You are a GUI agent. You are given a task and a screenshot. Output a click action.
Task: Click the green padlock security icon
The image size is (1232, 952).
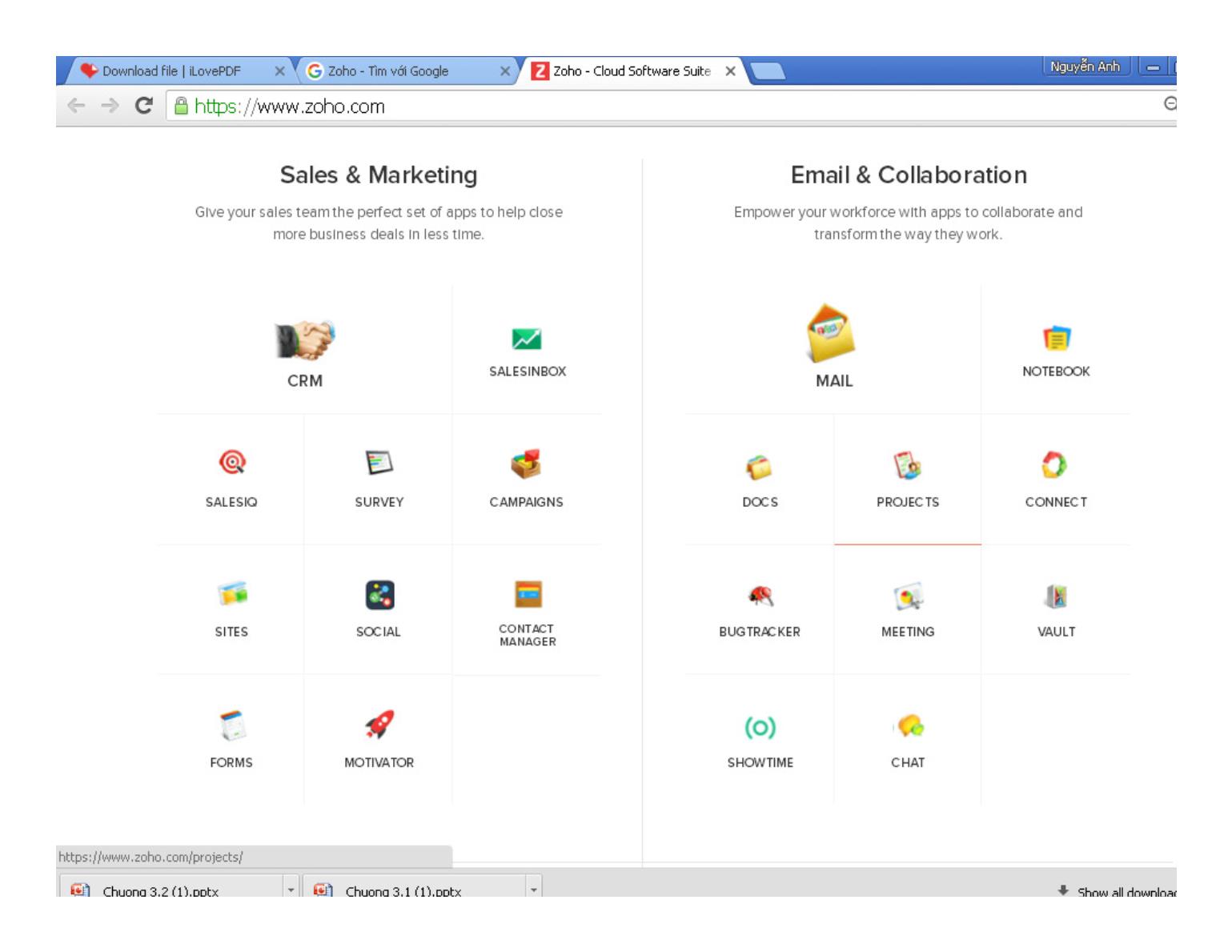pos(181,106)
